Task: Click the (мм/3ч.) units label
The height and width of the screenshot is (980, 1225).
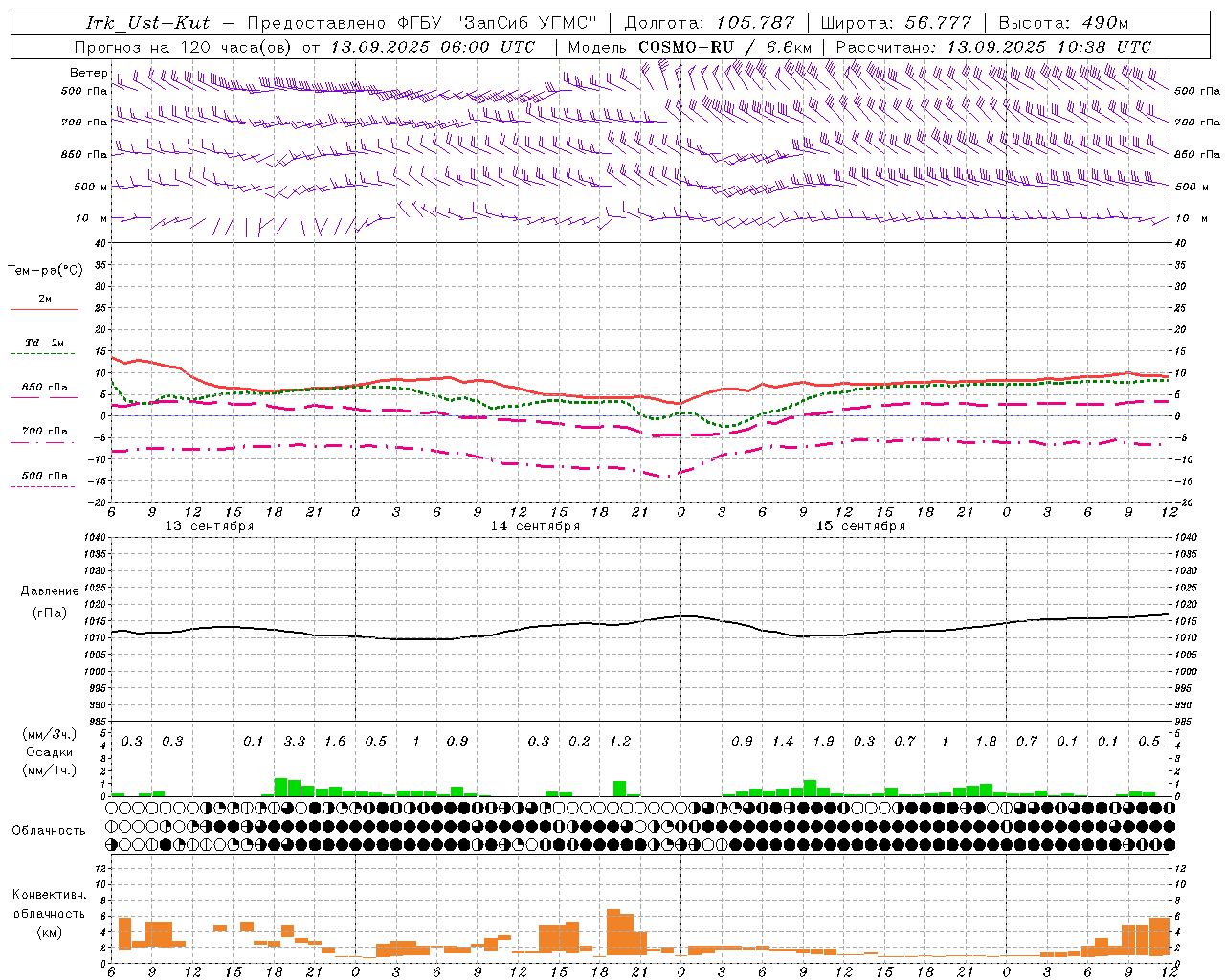Action: pyautogui.click(x=49, y=734)
